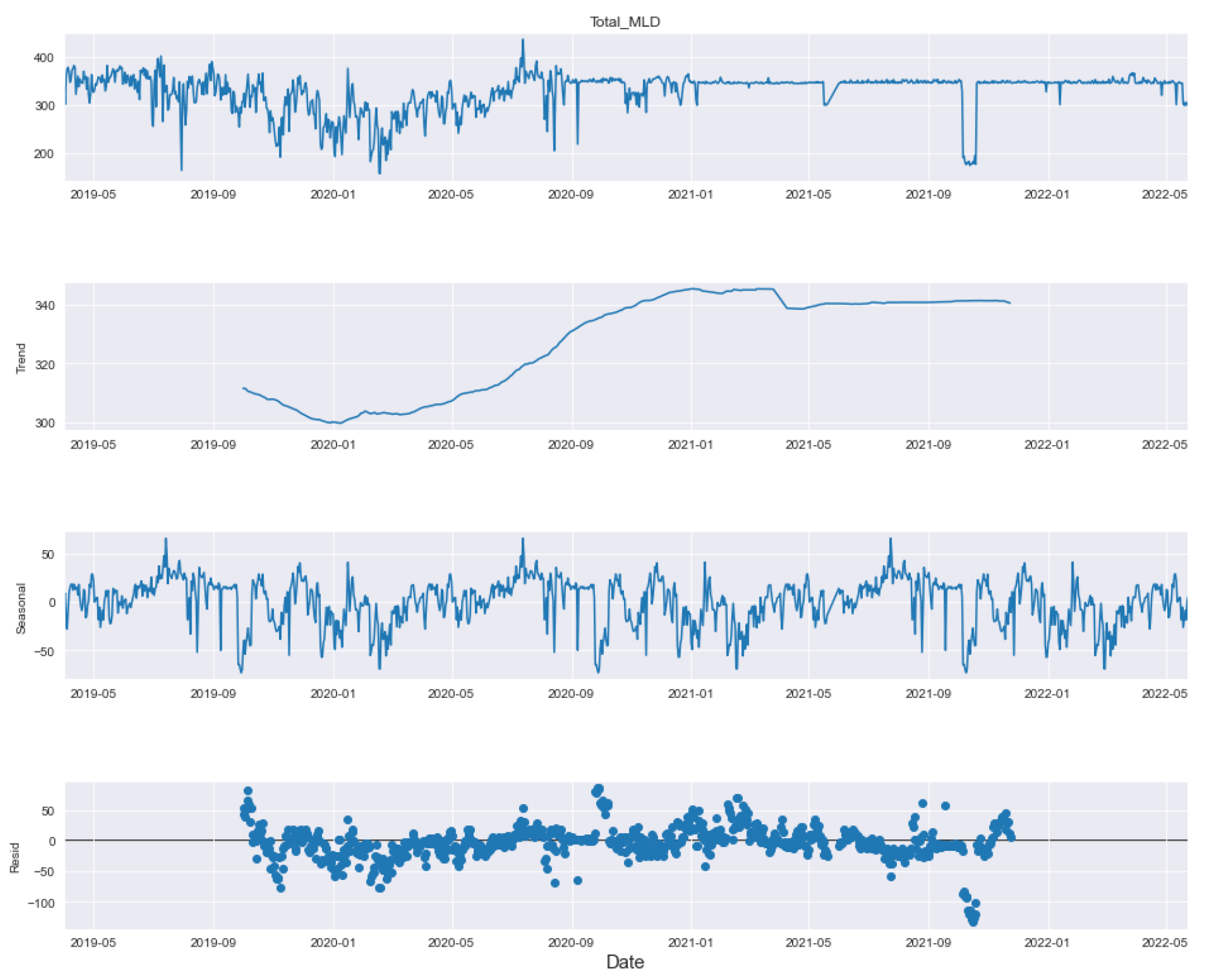
Task: Click the right end of the Trend line
Action: tap(1010, 303)
